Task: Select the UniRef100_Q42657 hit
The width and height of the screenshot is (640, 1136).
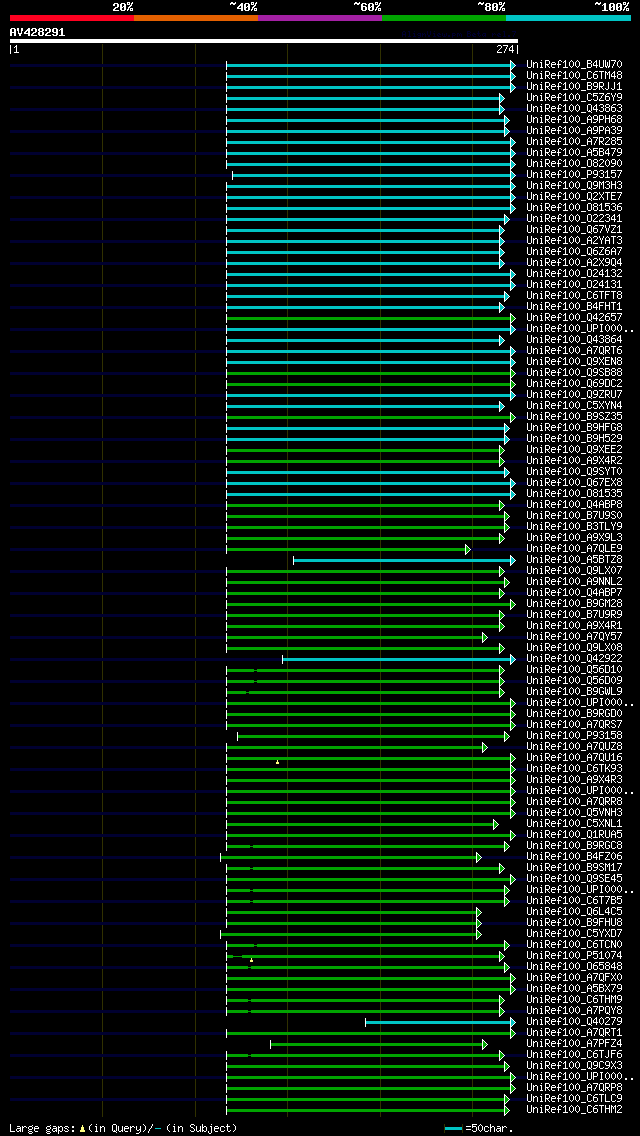Action: click(x=574, y=317)
